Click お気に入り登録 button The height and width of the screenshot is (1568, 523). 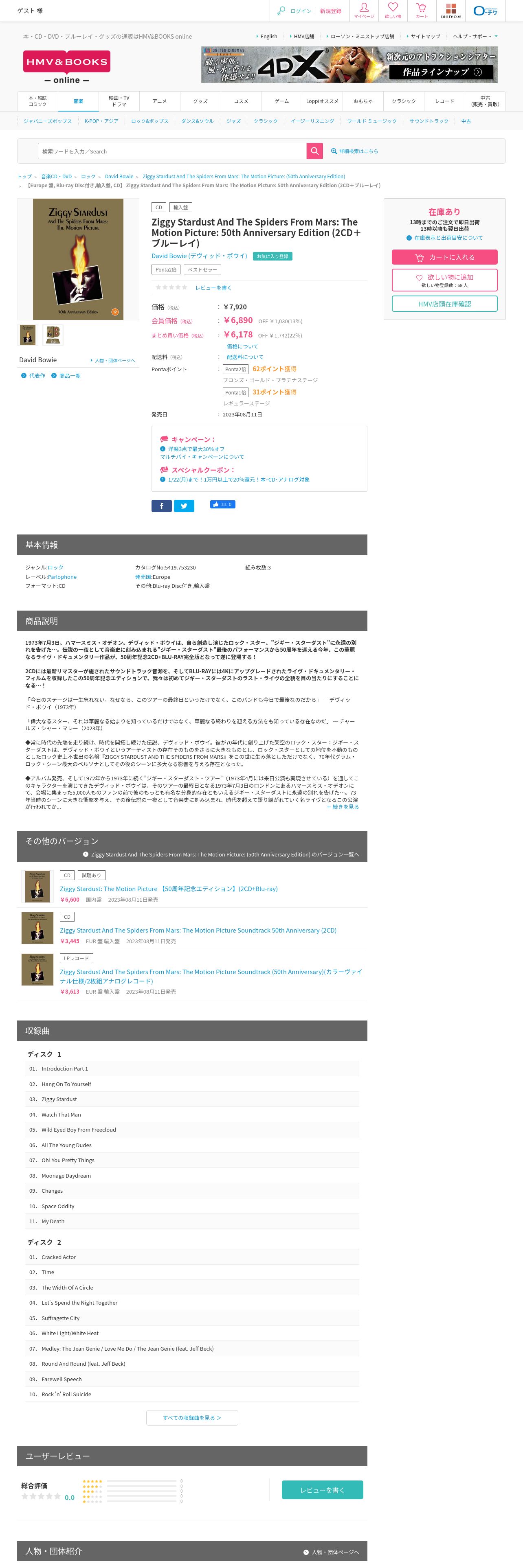(x=272, y=256)
